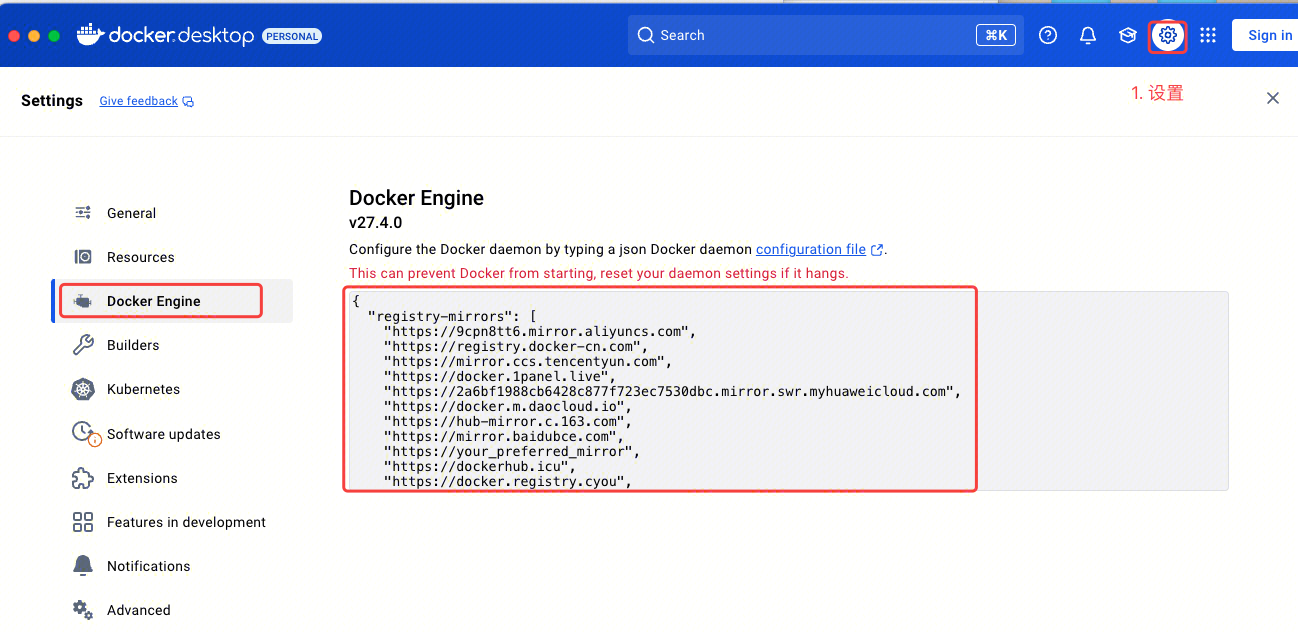Go to the Builders settings tab

(172, 345)
